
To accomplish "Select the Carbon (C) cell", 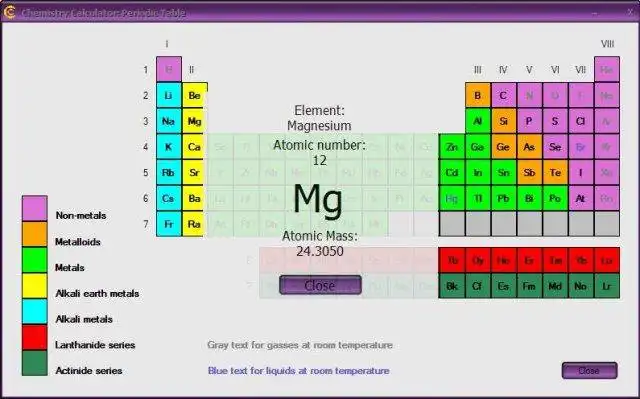I will pyautogui.click(x=504, y=95).
